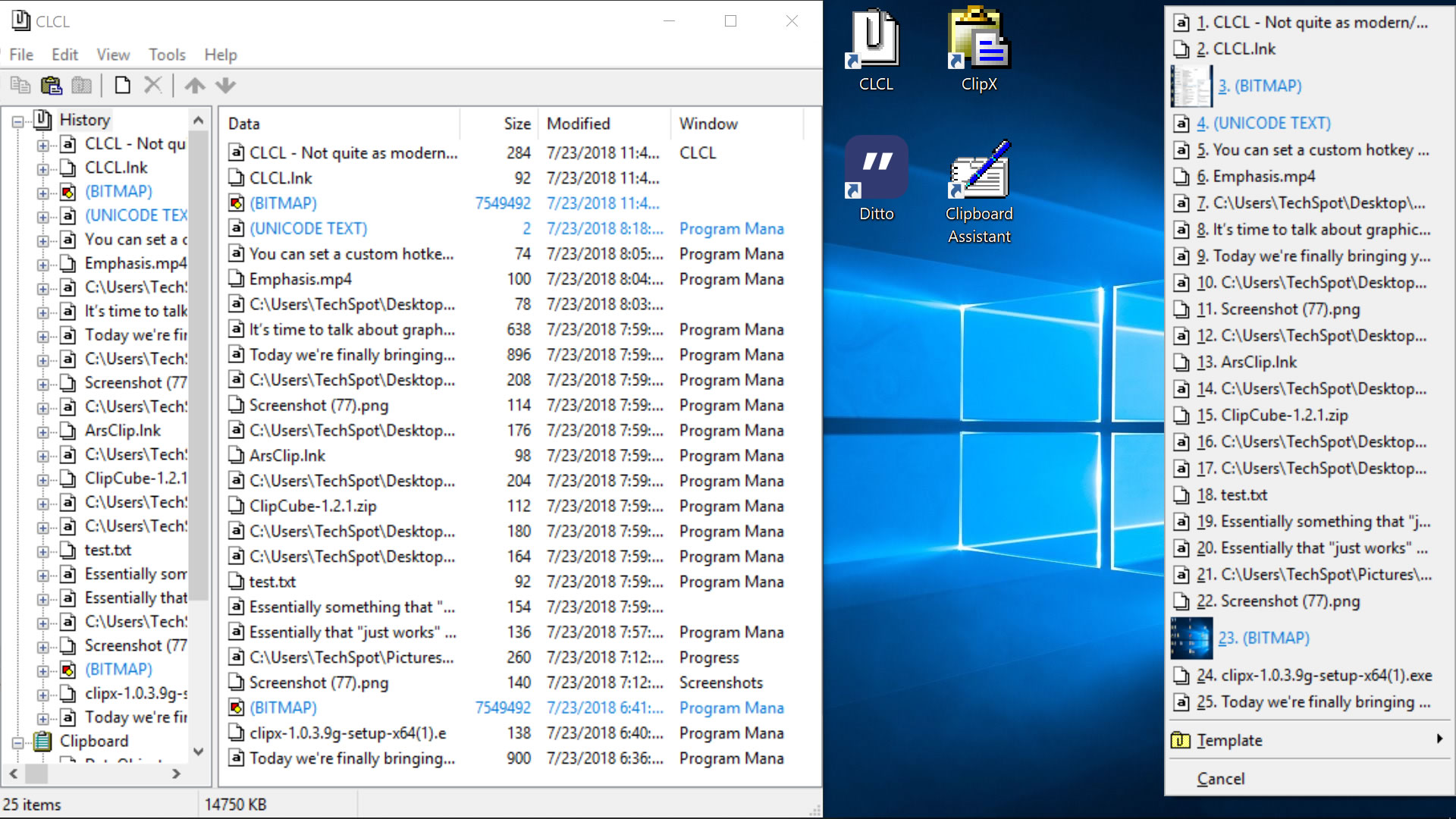This screenshot has width=1456, height=819.
Task: Open the ClipX desktop shortcut
Action: click(x=979, y=51)
